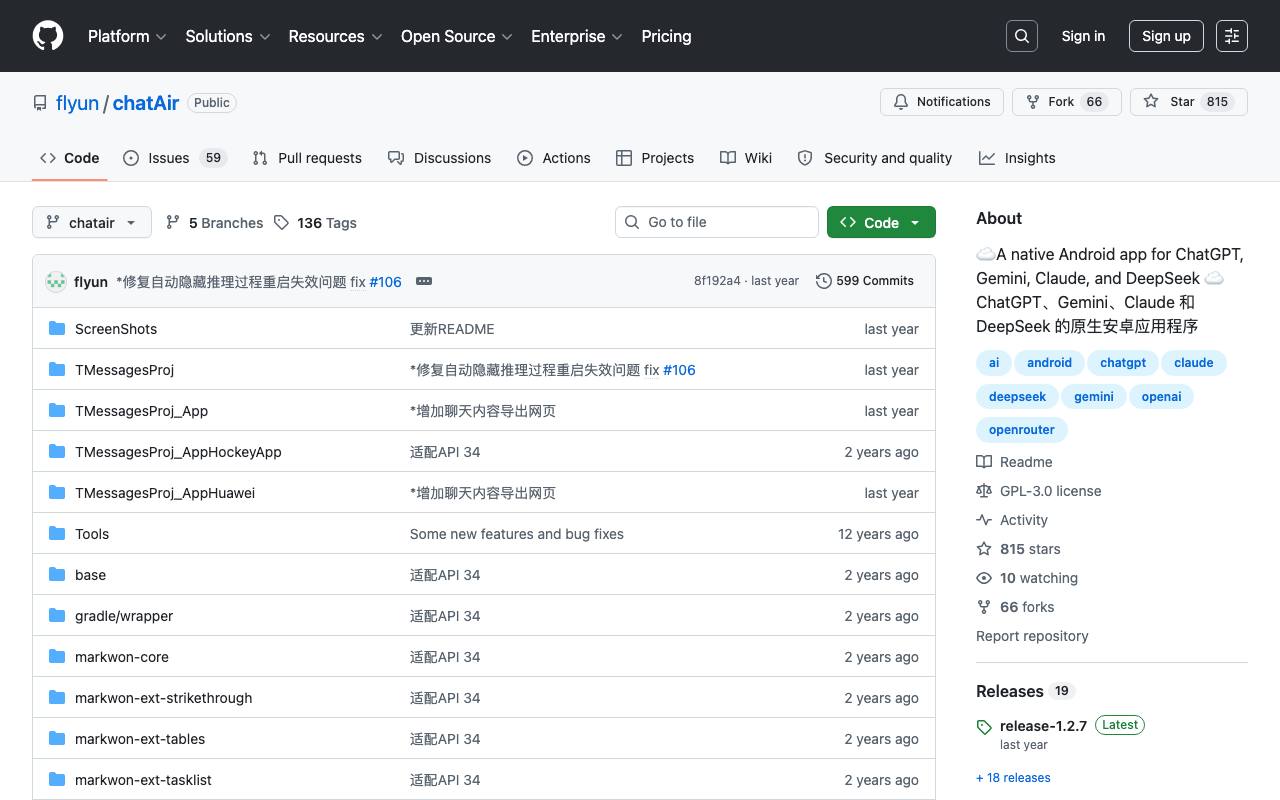Click the Sign in link
1280x800 pixels.
(1083, 36)
